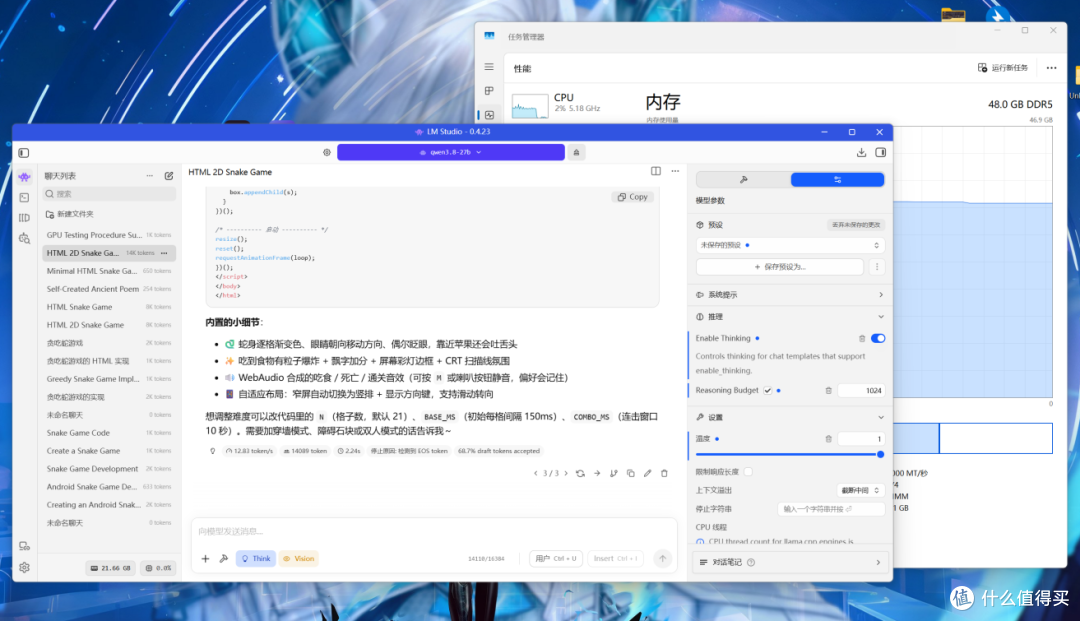
Task: Expand the 系统提示 section
Action: [x=789, y=295]
